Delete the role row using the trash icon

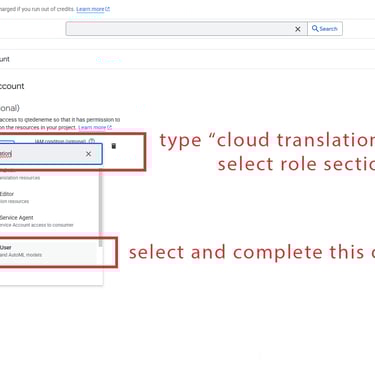click(x=114, y=146)
